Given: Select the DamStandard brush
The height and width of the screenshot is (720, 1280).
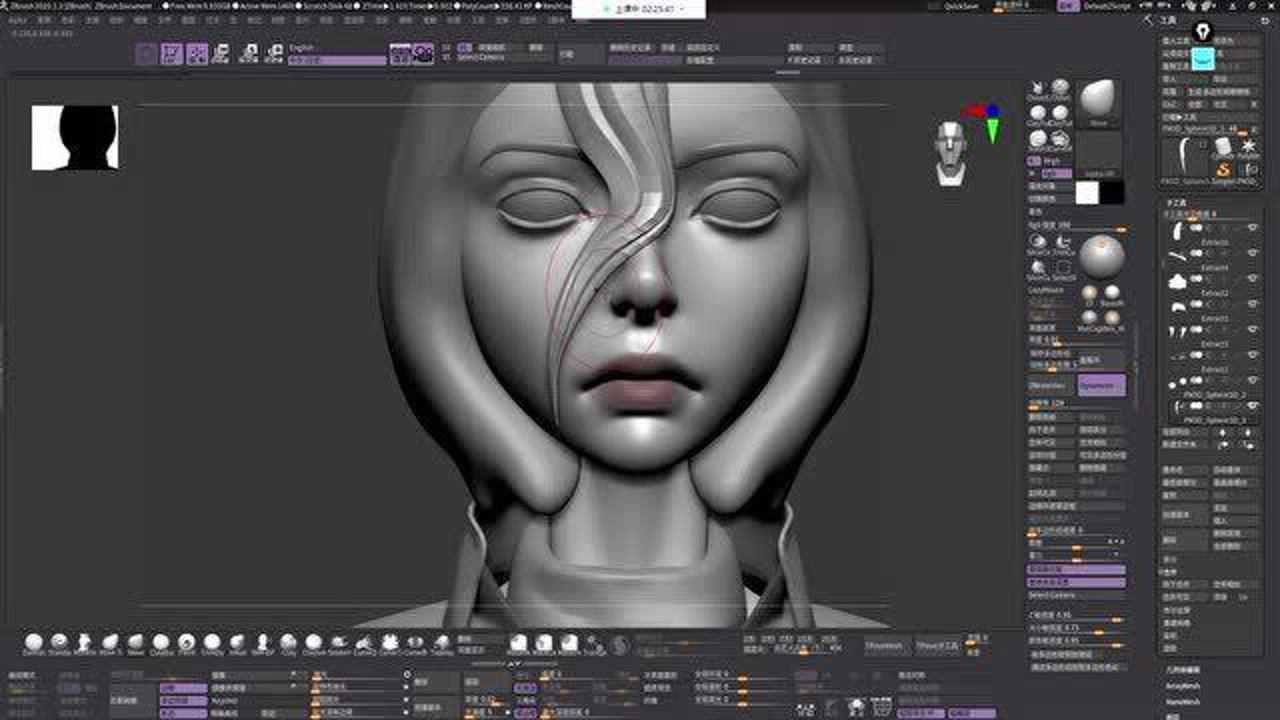Looking at the screenshot, I should point(33,641).
